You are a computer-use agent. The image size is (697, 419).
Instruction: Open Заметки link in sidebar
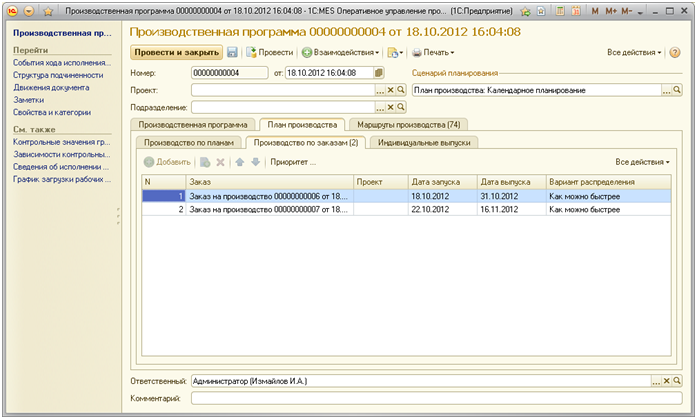point(28,100)
